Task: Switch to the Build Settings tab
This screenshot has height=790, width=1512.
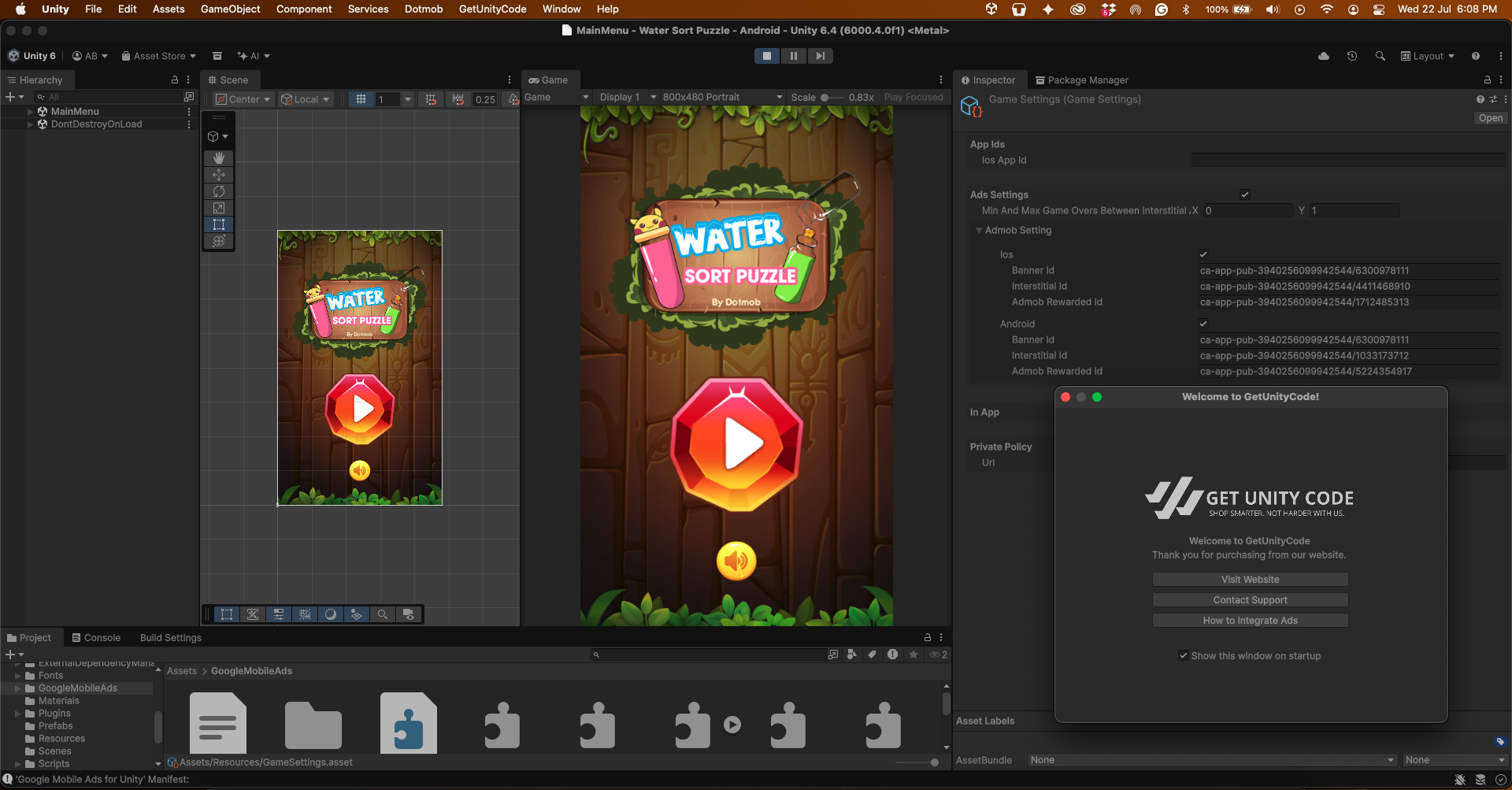Action: coord(170,637)
